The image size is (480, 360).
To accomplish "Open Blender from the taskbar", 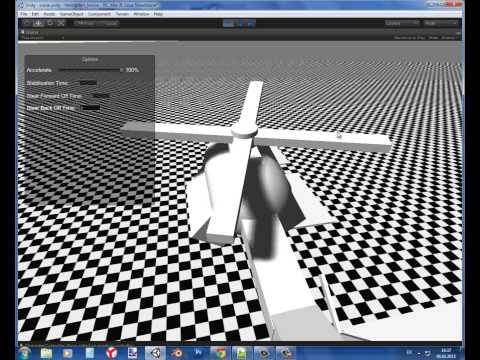I will (x=177, y=353).
